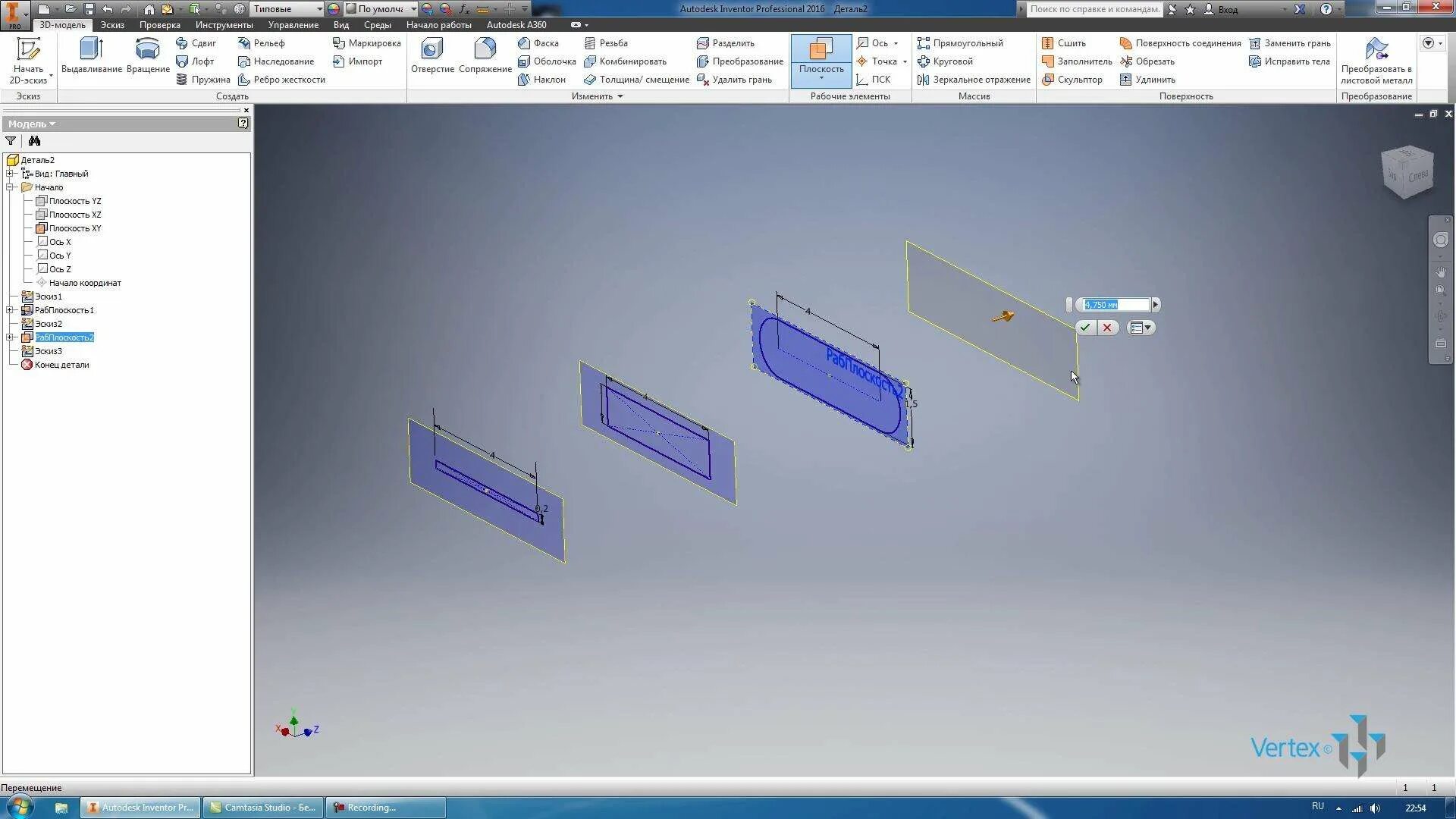Cancel plane creation with red X

1107,328
